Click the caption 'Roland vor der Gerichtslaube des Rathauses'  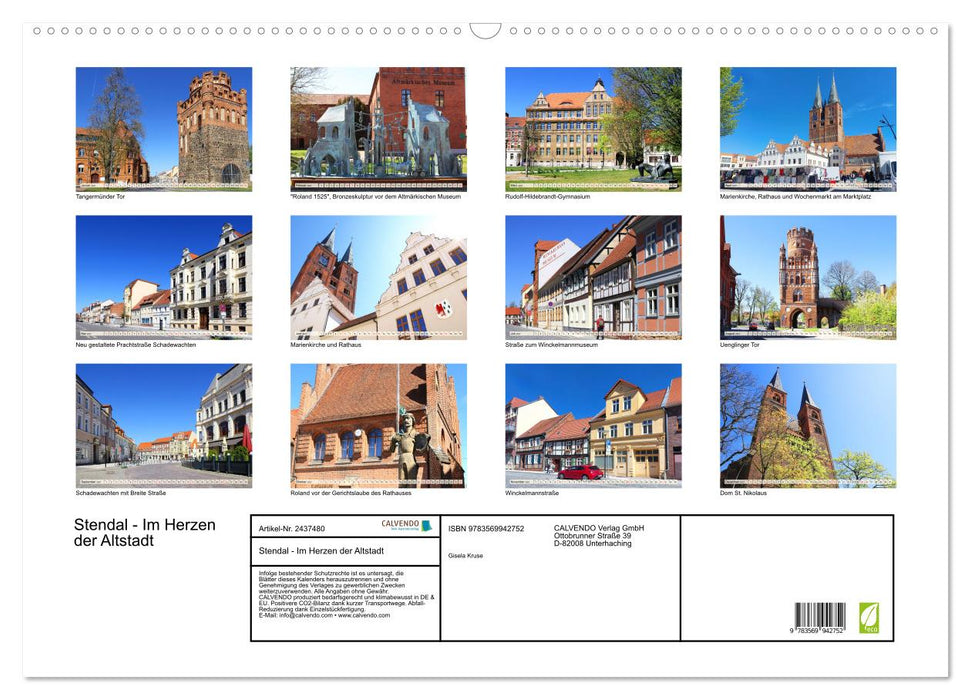[351, 493]
